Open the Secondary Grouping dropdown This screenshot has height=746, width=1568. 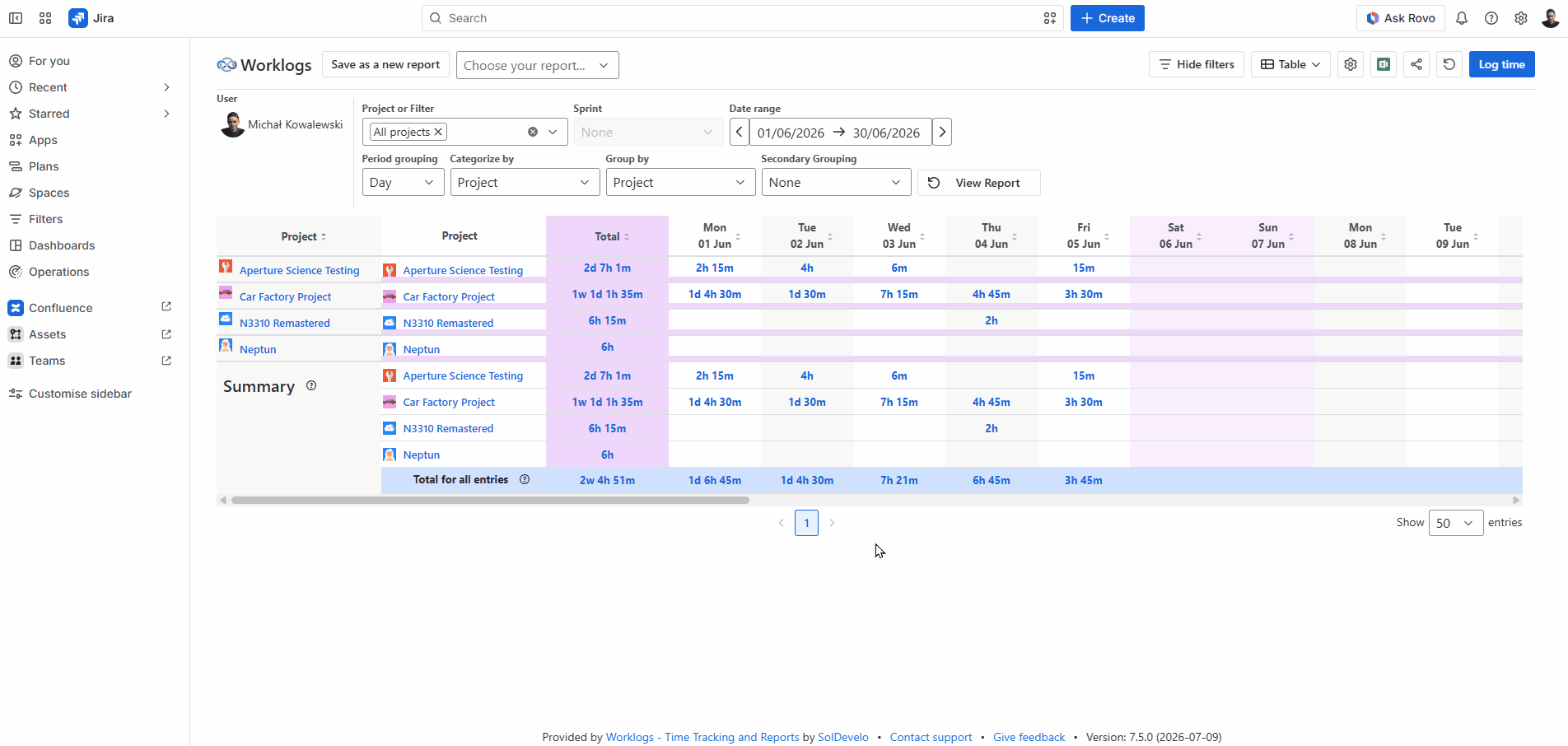(836, 182)
